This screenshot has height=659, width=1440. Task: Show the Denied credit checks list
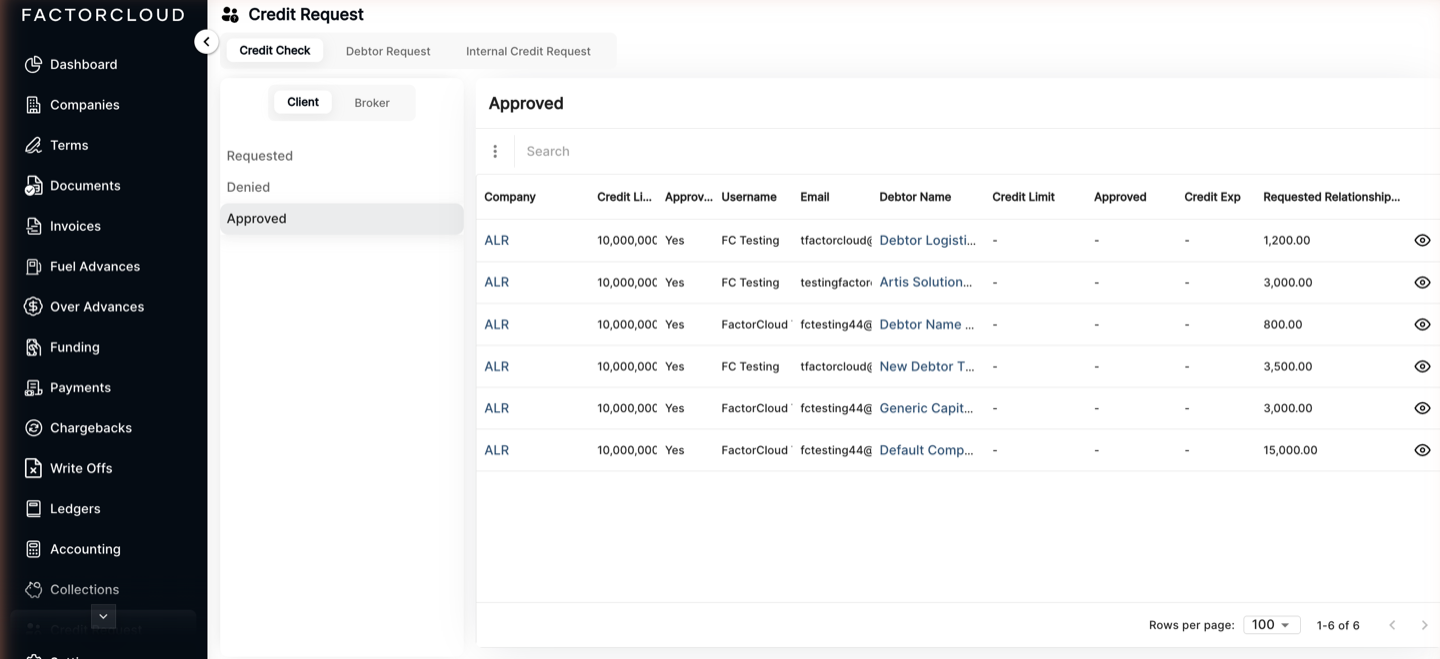pyautogui.click(x=341, y=187)
